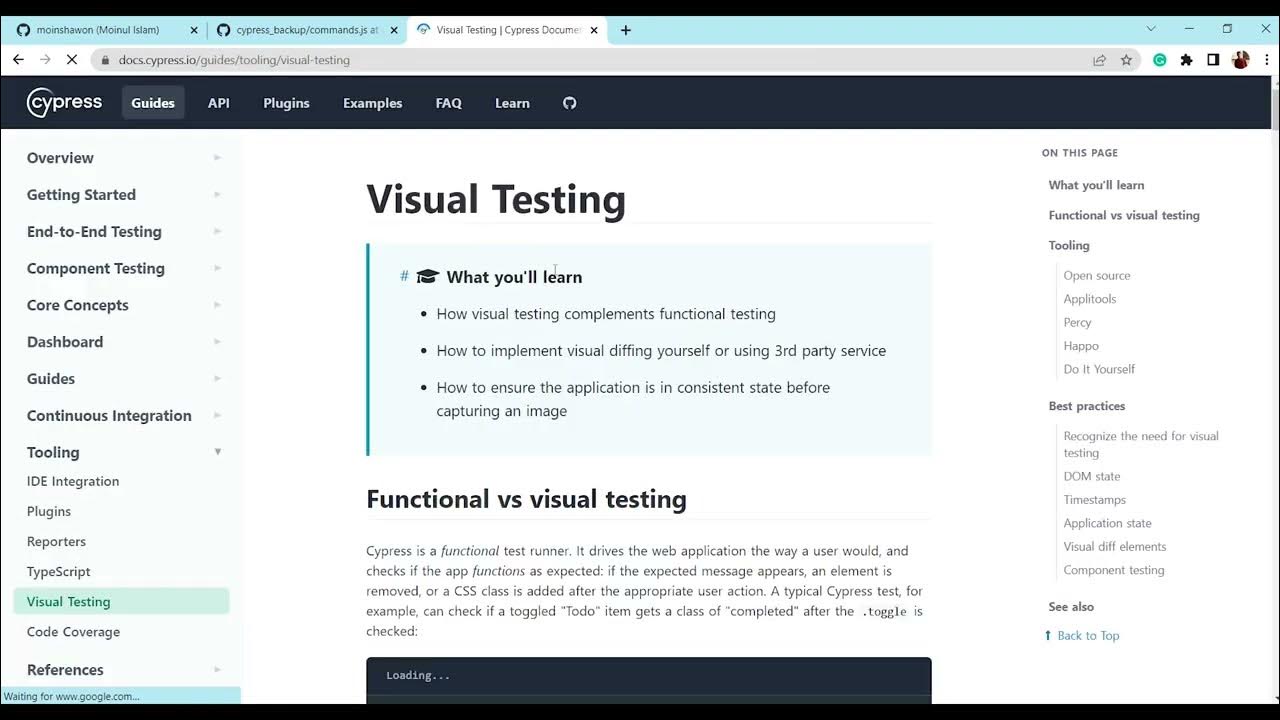1280x720 pixels.
Task: Bookmark this page with the star icon
Action: pyautogui.click(x=1126, y=60)
